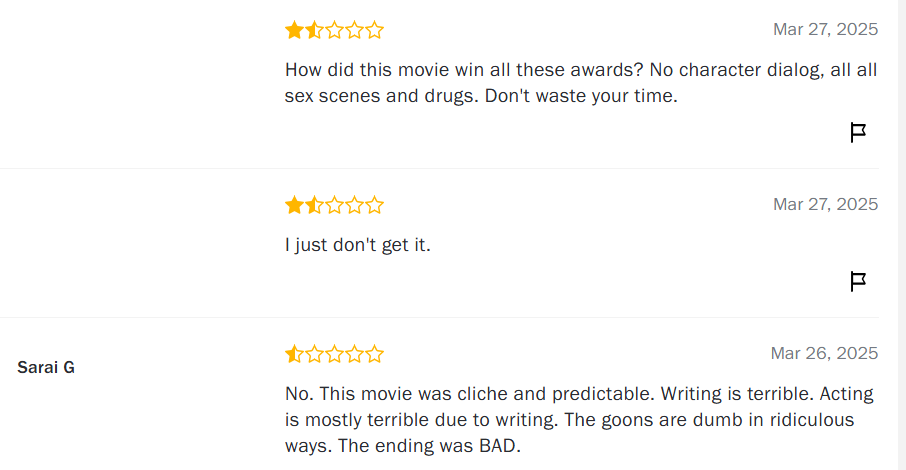This screenshot has height=470, width=906.
Task: Click last empty star above "I just don't get it"
Action: click(x=374, y=206)
